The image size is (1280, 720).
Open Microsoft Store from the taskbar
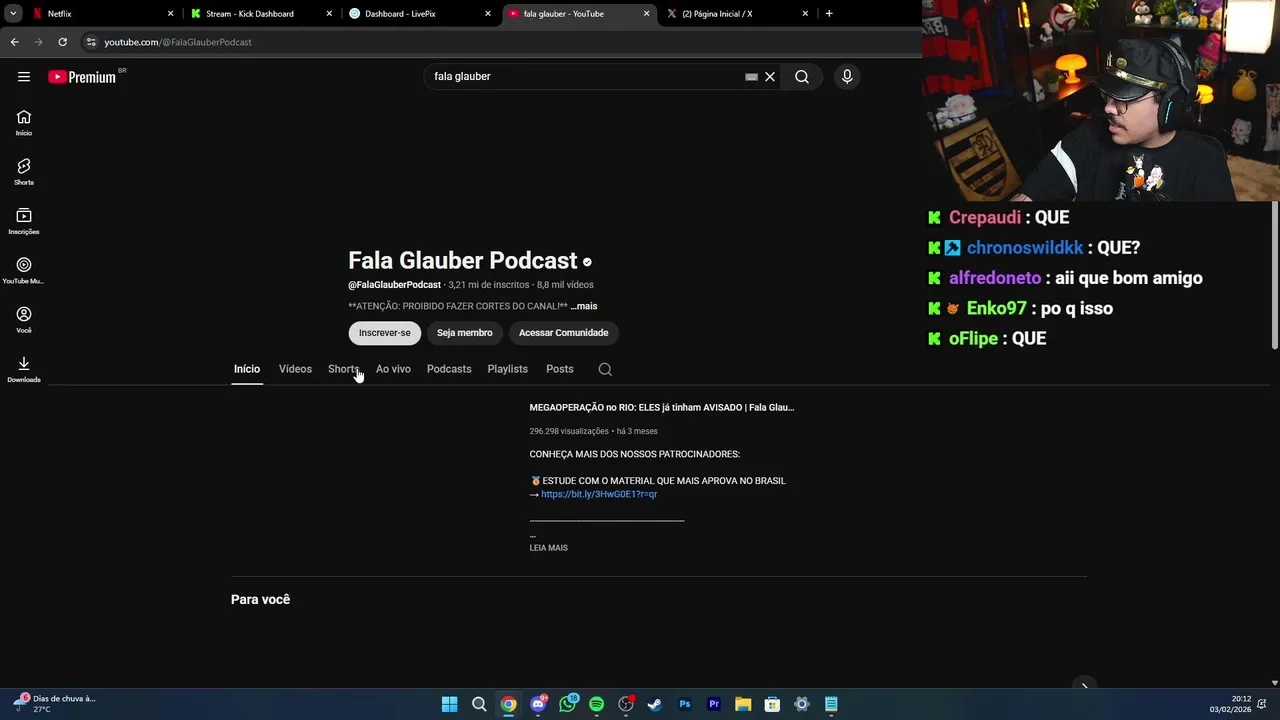[772, 704]
